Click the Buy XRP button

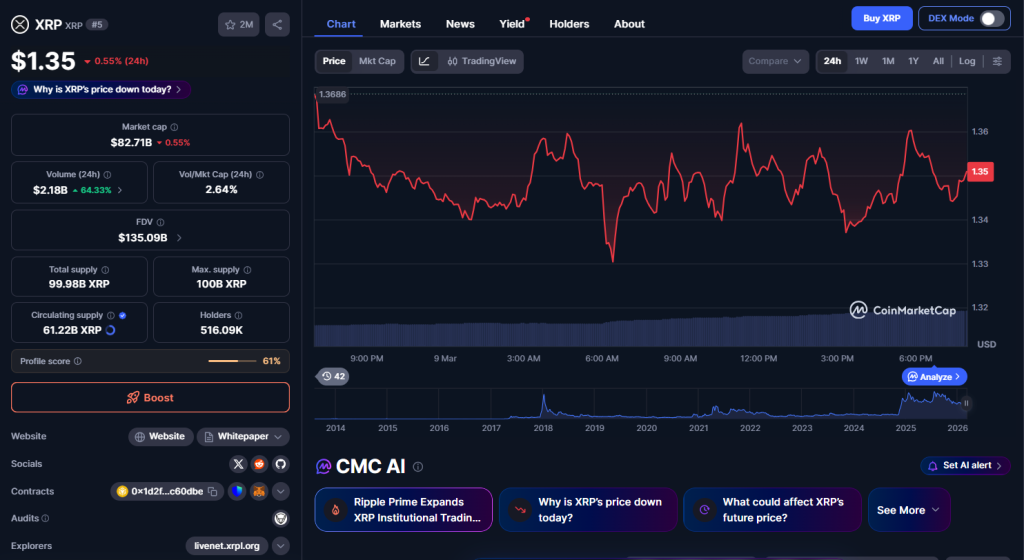(x=881, y=19)
